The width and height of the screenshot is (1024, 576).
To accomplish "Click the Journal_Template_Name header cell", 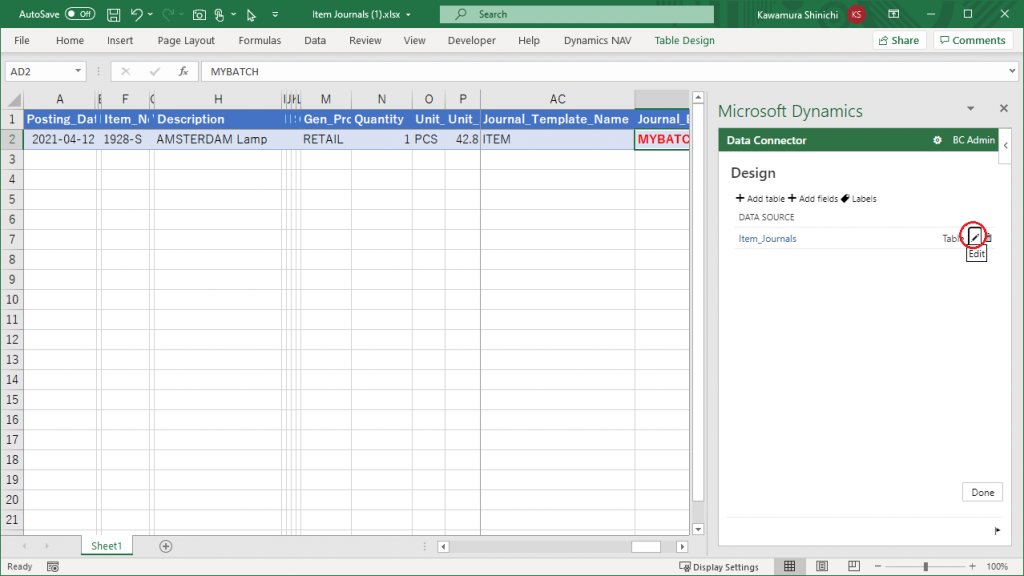I will point(557,120).
